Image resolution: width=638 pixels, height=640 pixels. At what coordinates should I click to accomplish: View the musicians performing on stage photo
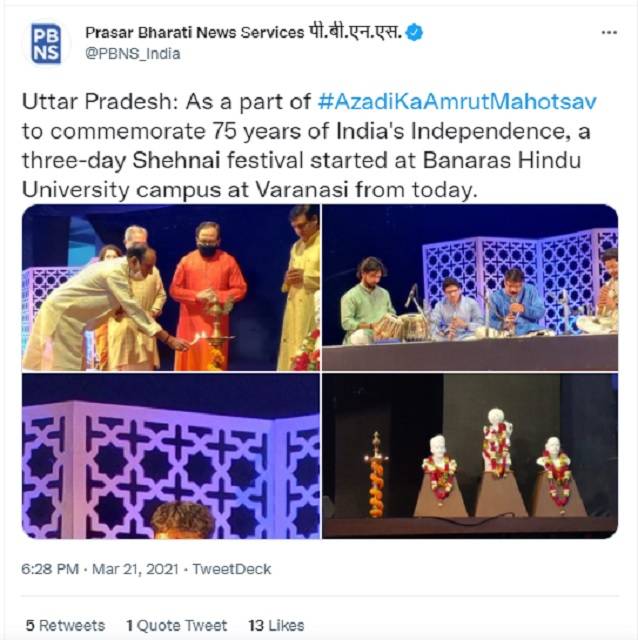tap(470, 287)
